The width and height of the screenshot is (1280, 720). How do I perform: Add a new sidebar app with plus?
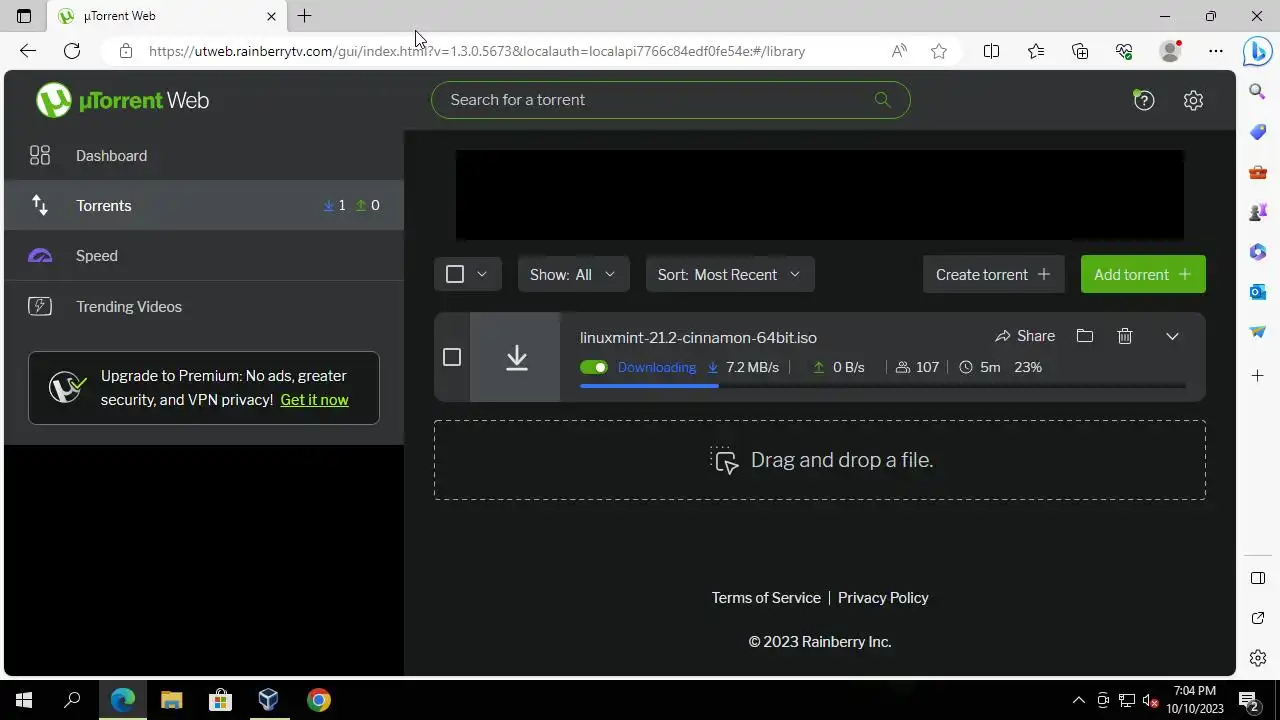coord(1258,375)
